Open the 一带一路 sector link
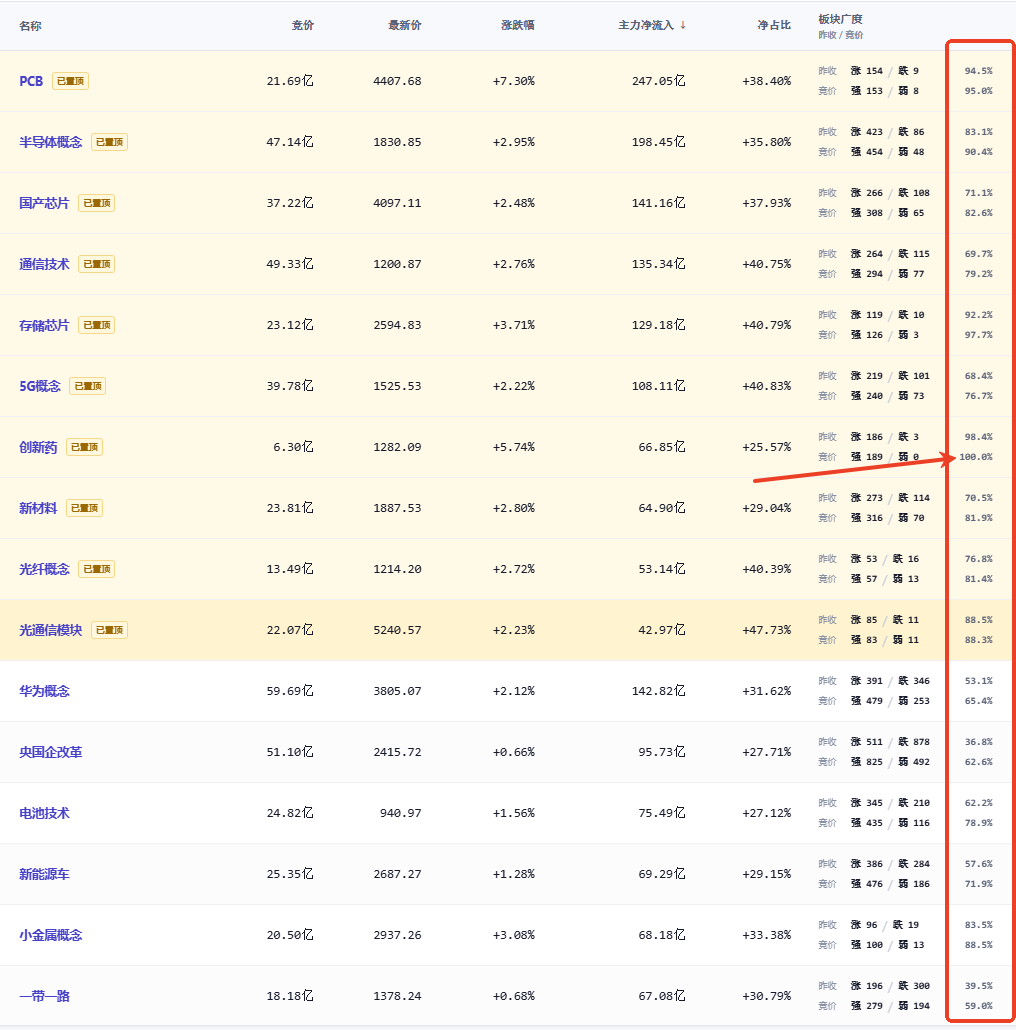 point(44,996)
